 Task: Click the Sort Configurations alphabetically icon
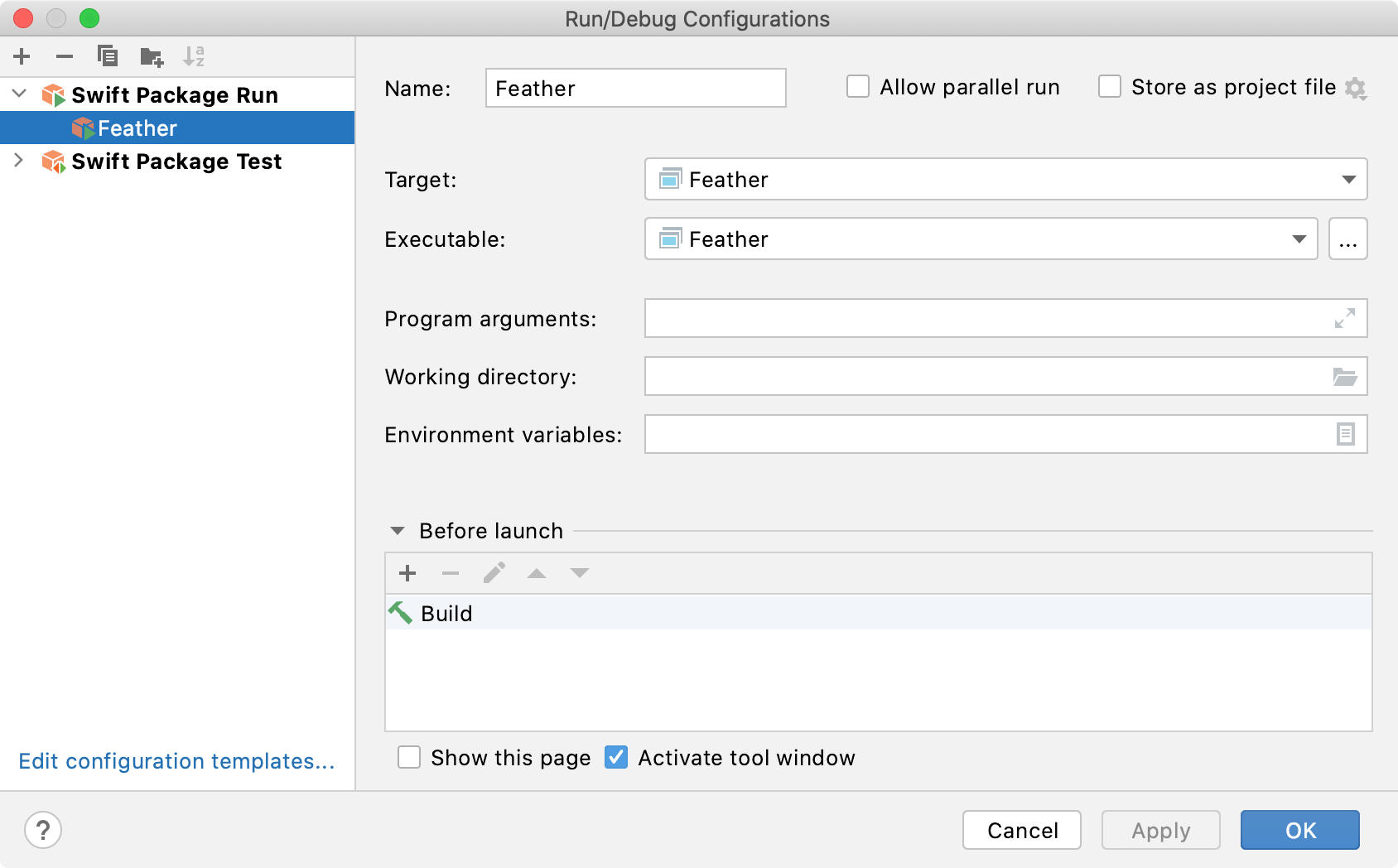coord(194,56)
